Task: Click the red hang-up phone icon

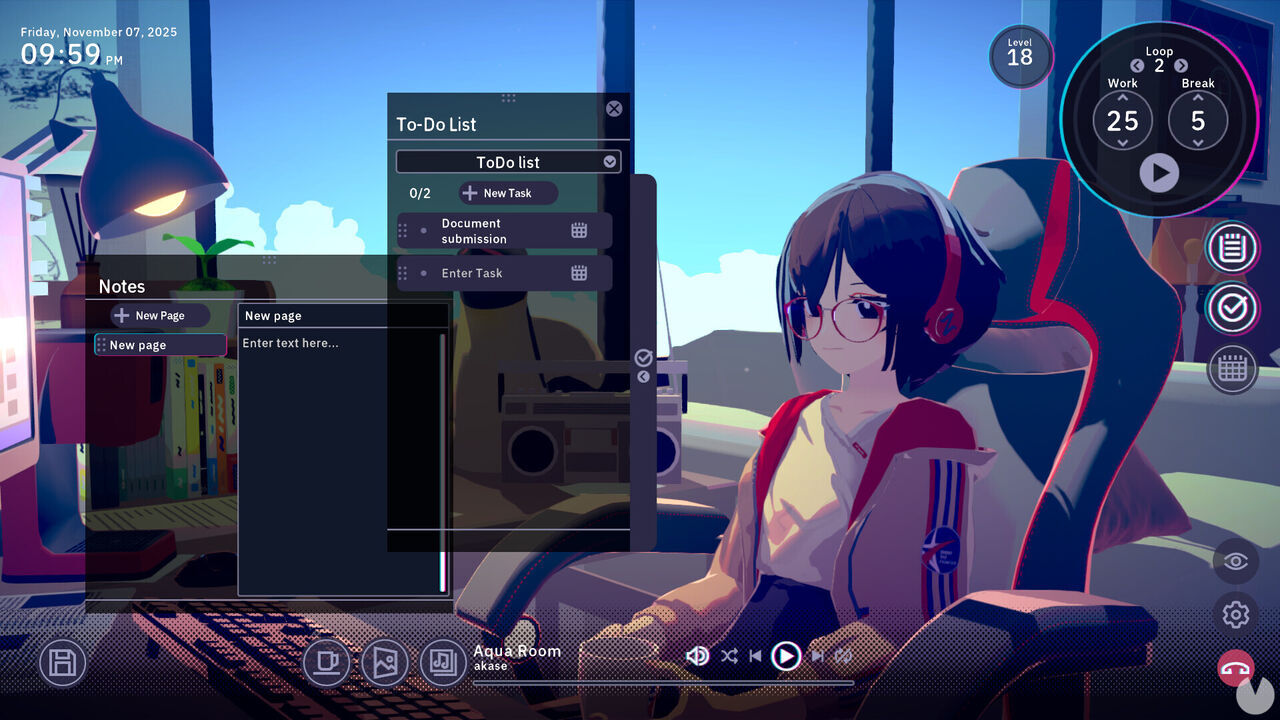Action: click(1235, 667)
